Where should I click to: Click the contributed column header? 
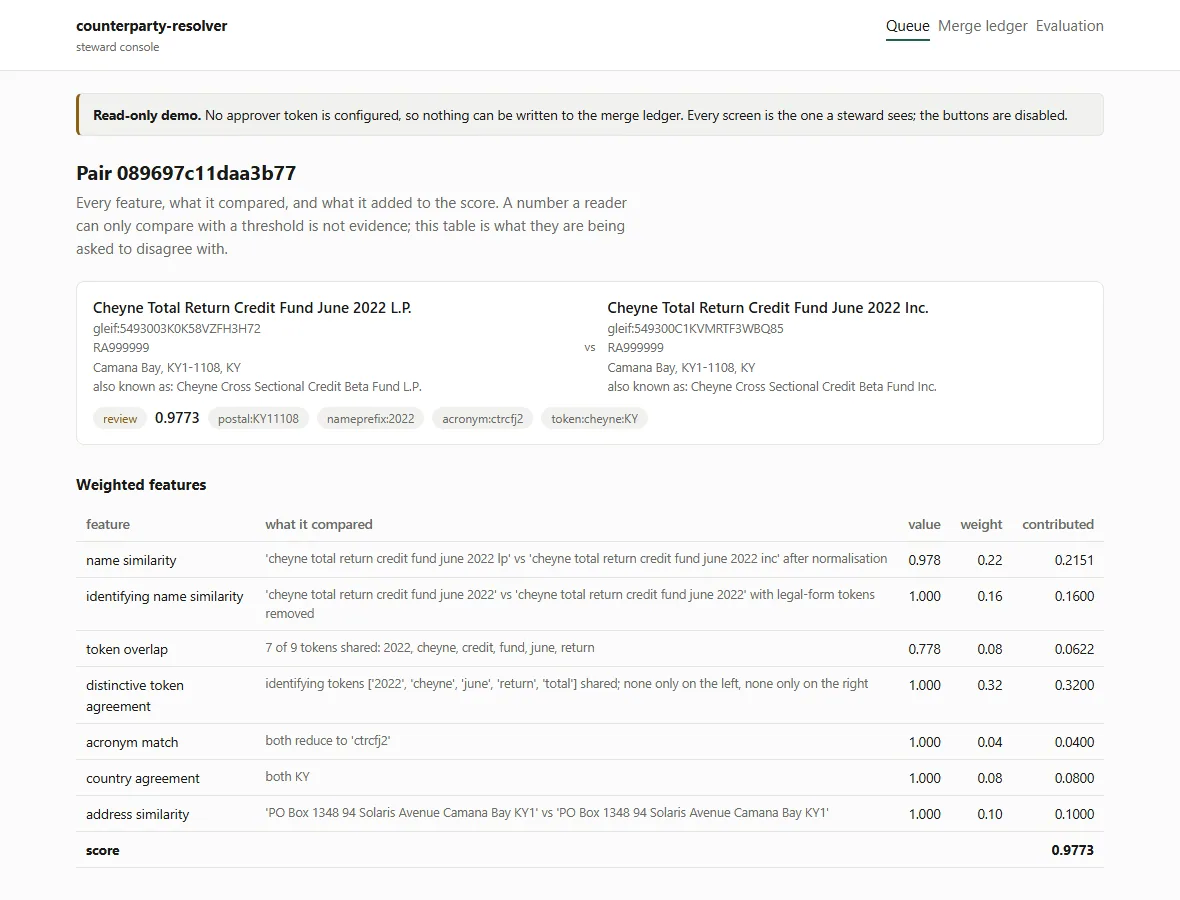click(x=1058, y=524)
